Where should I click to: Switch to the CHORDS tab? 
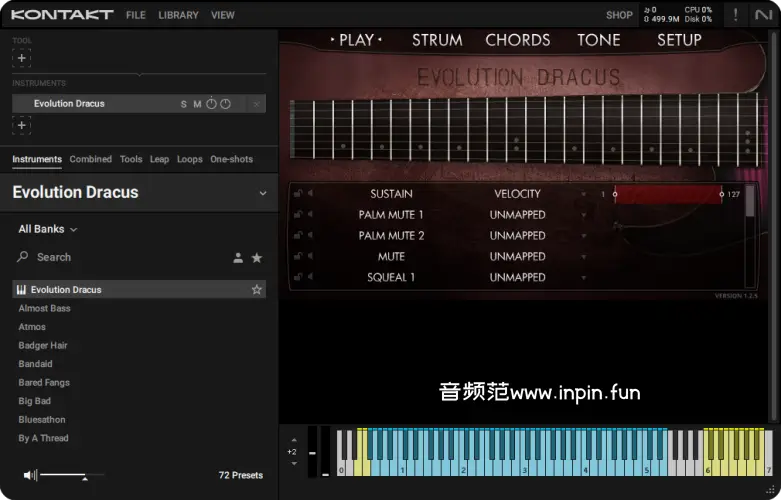[x=517, y=40]
